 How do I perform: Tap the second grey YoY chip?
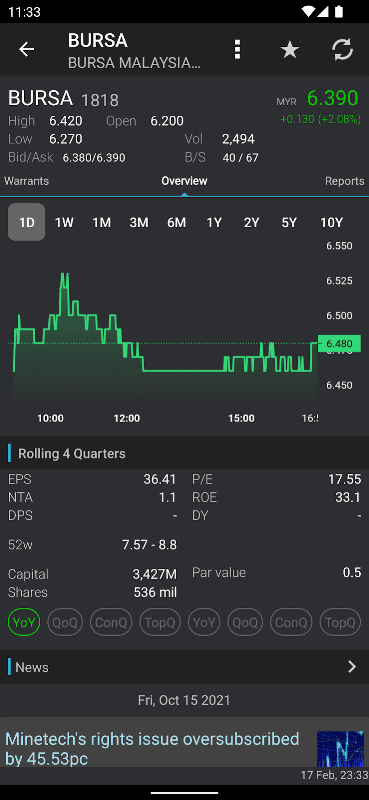204,622
